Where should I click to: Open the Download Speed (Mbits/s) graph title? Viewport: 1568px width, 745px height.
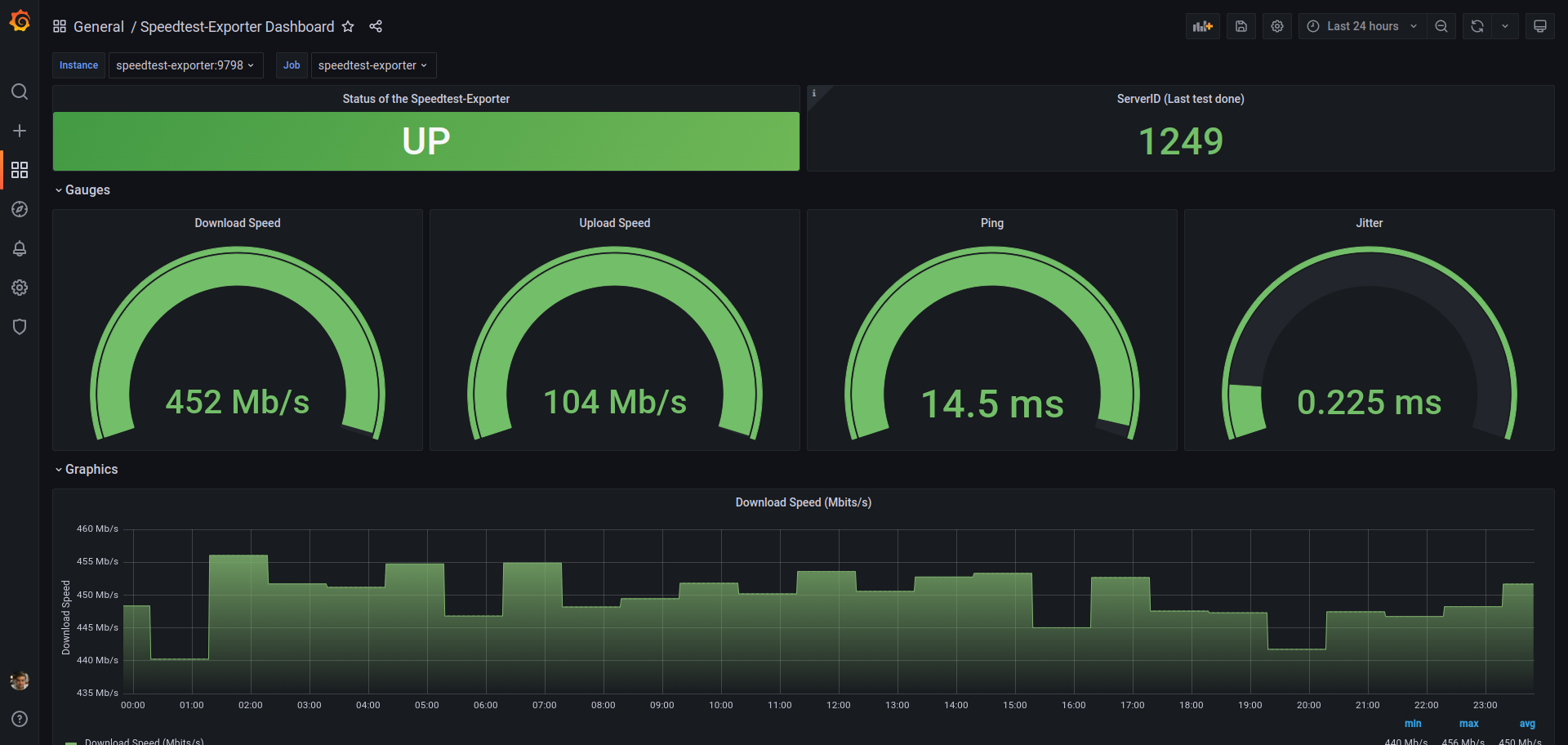tap(804, 502)
